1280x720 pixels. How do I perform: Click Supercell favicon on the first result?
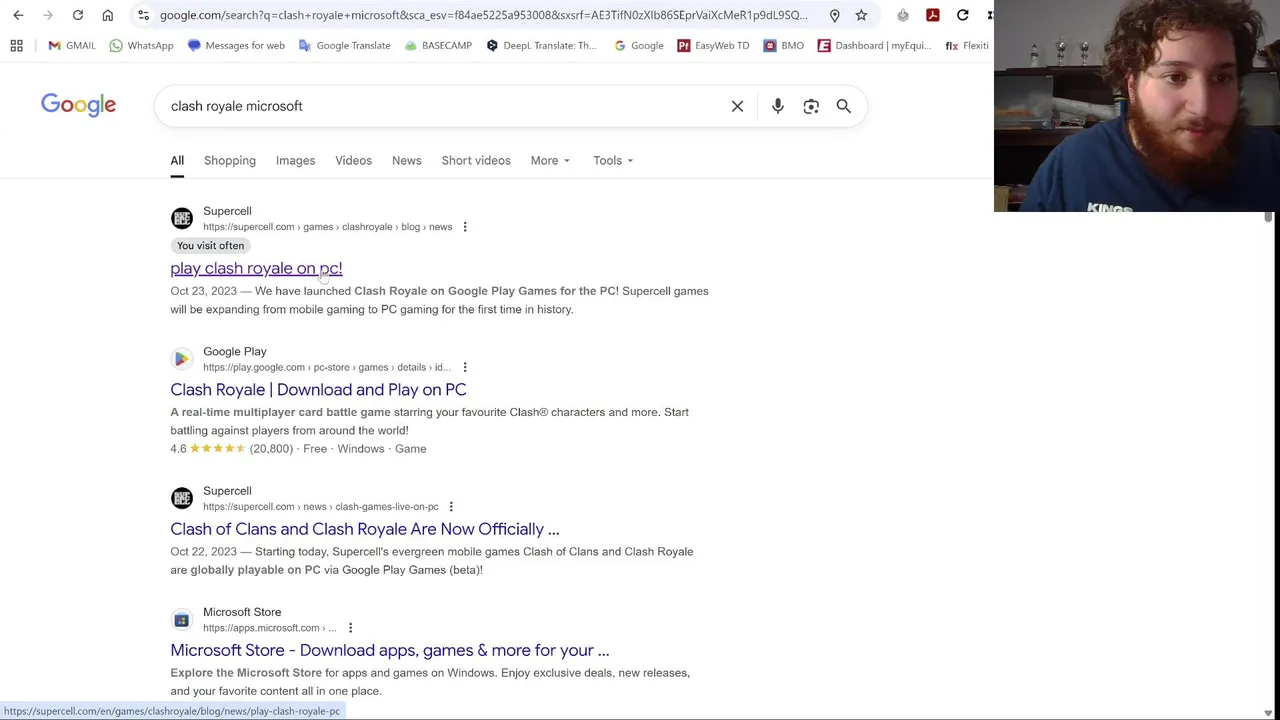click(x=181, y=218)
